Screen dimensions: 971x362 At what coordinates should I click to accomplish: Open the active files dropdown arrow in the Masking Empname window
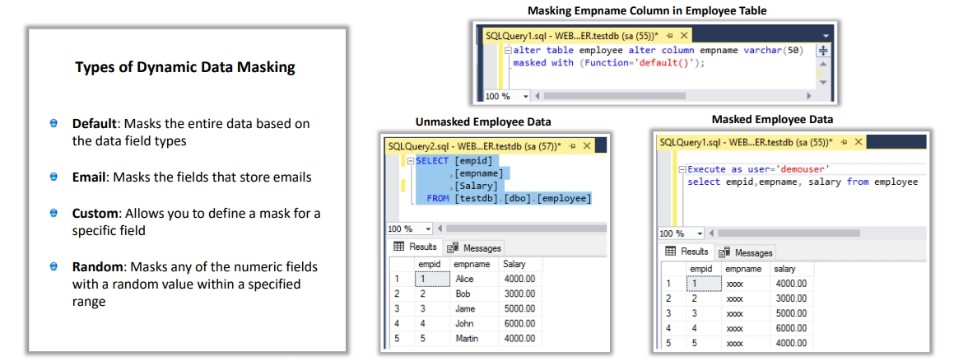(x=825, y=37)
